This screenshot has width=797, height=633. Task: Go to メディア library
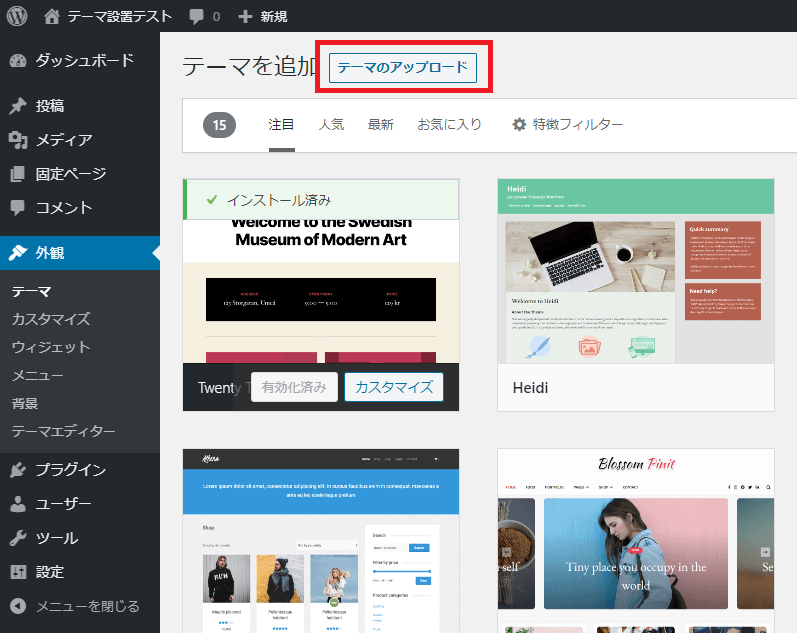click(x=63, y=140)
